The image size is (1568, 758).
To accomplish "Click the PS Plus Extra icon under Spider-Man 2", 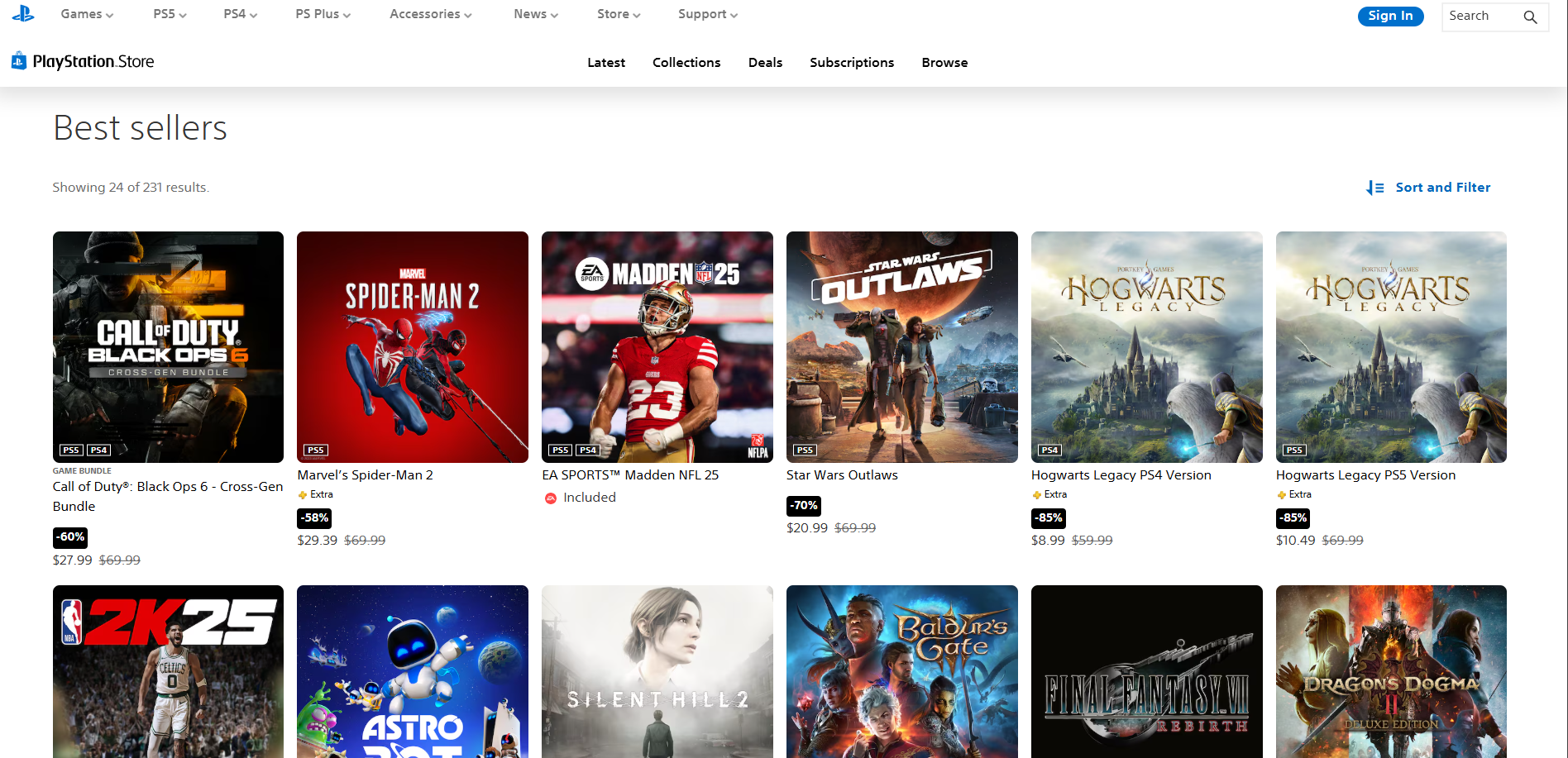I will [303, 495].
